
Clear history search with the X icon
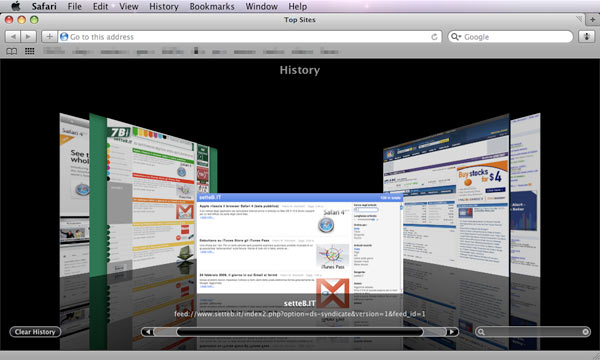[x=585, y=332]
